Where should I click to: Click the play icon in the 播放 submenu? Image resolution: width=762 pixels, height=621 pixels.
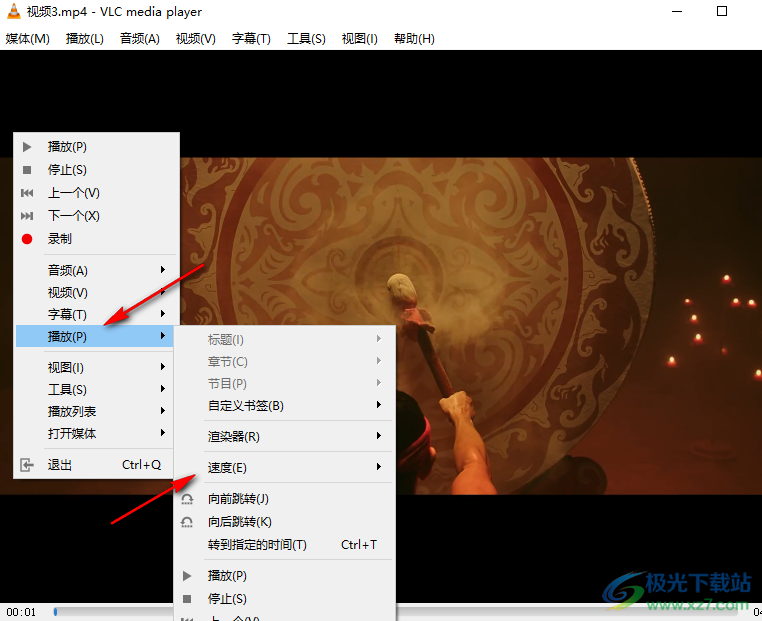187,576
